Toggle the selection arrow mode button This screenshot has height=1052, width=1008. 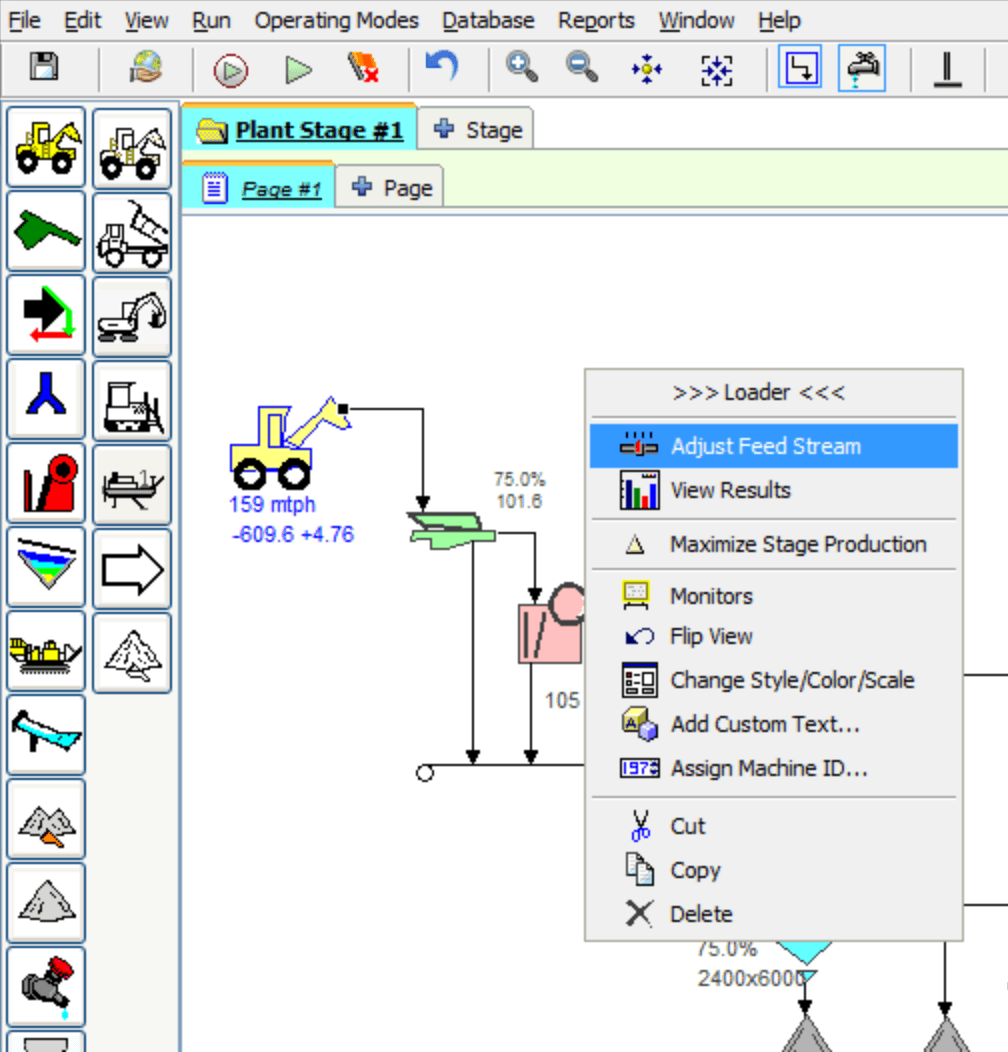click(x=800, y=69)
